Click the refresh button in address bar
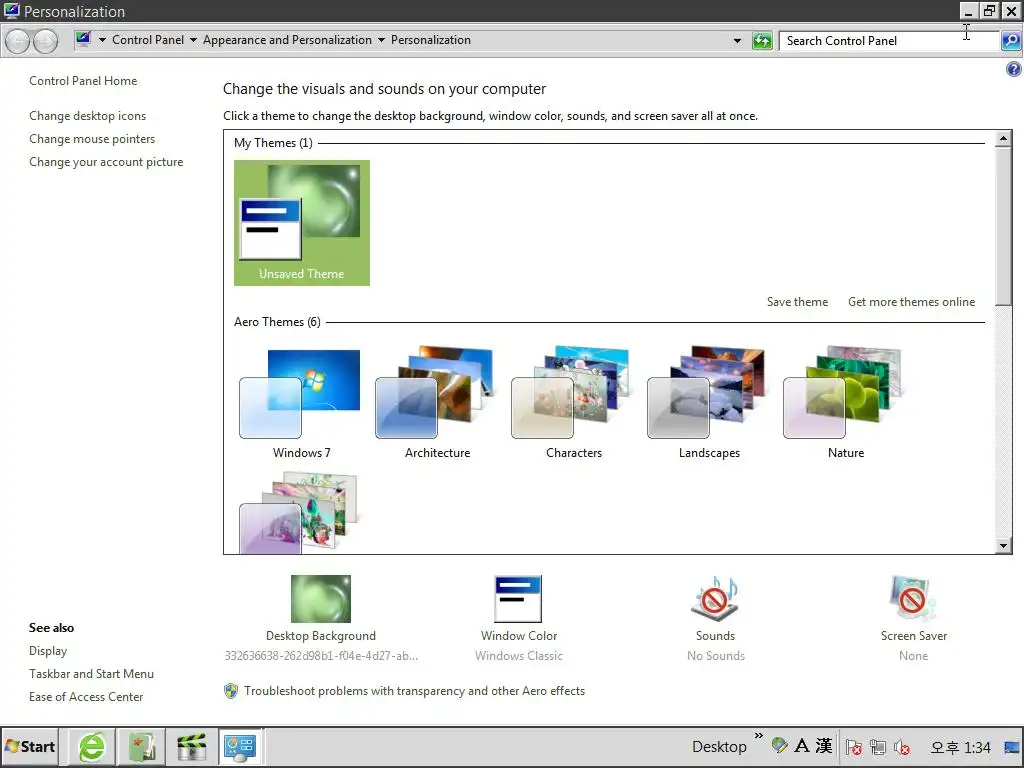The width and height of the screenshot is (1024, 768). coord(762,40)
